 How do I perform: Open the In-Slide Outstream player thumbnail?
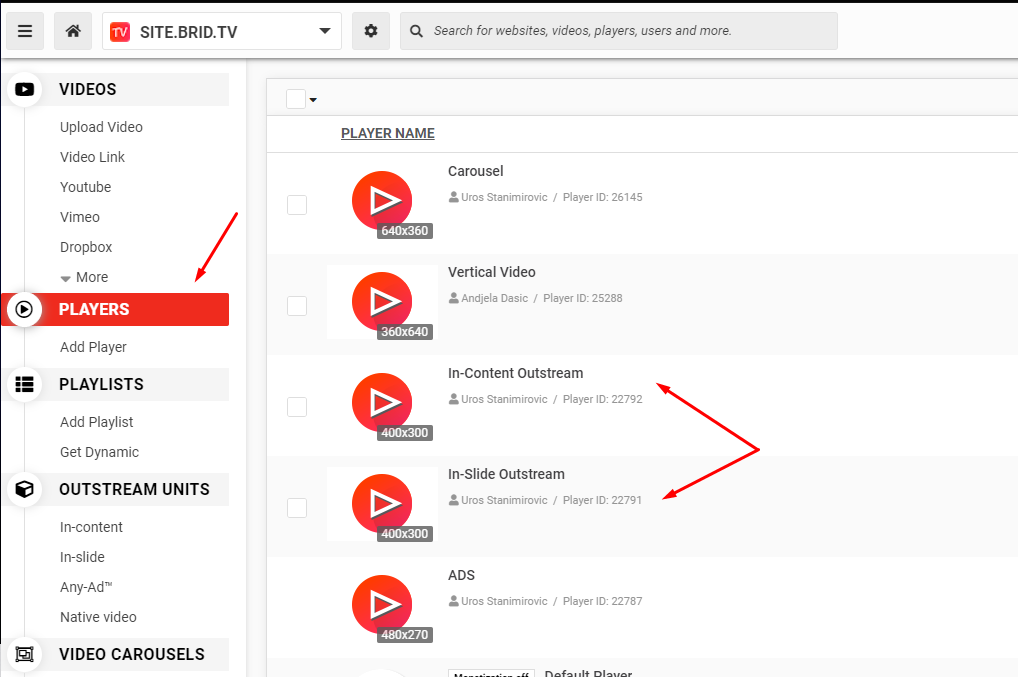tap(383, 505)
